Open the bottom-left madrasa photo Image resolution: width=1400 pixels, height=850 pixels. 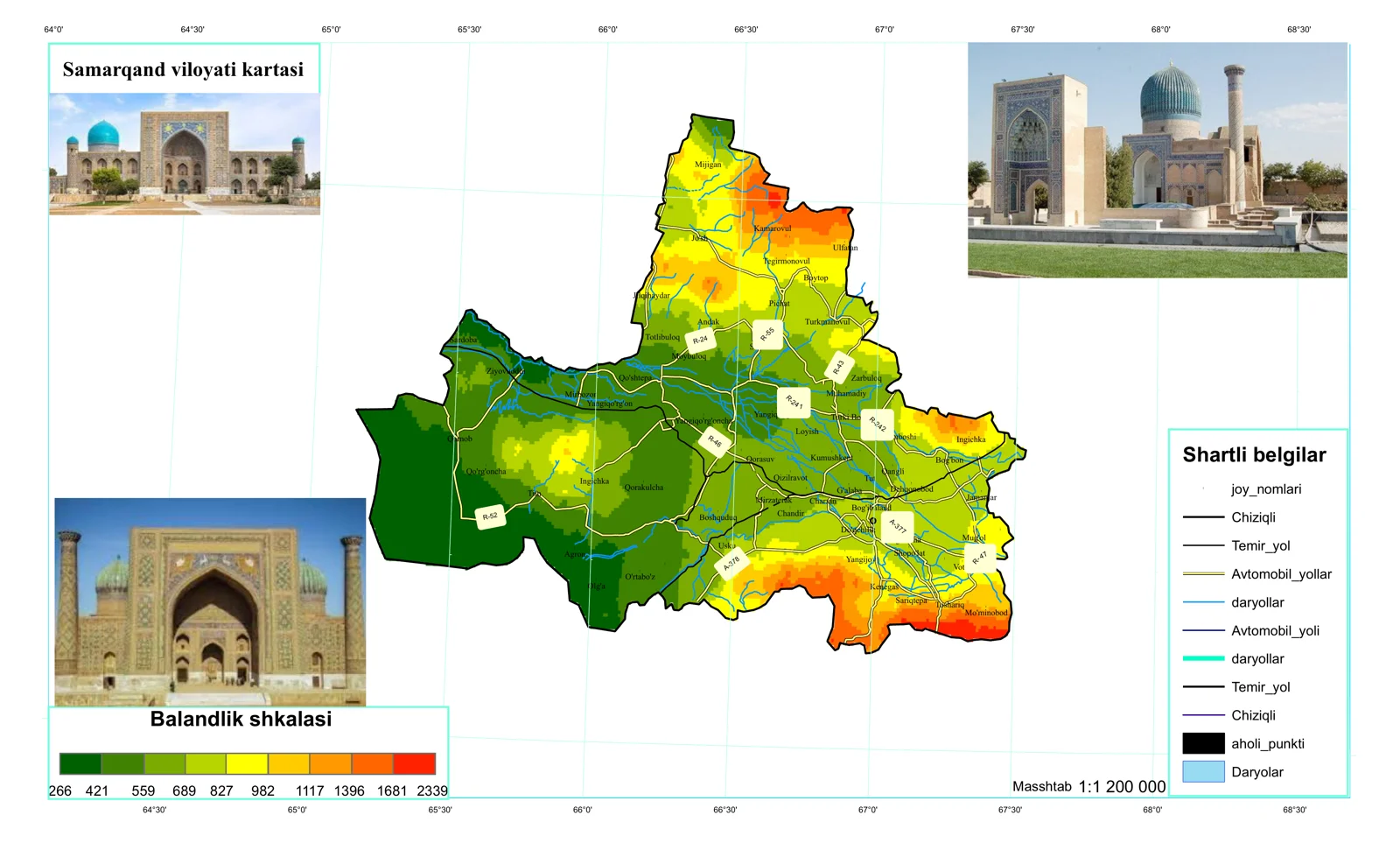210,601
